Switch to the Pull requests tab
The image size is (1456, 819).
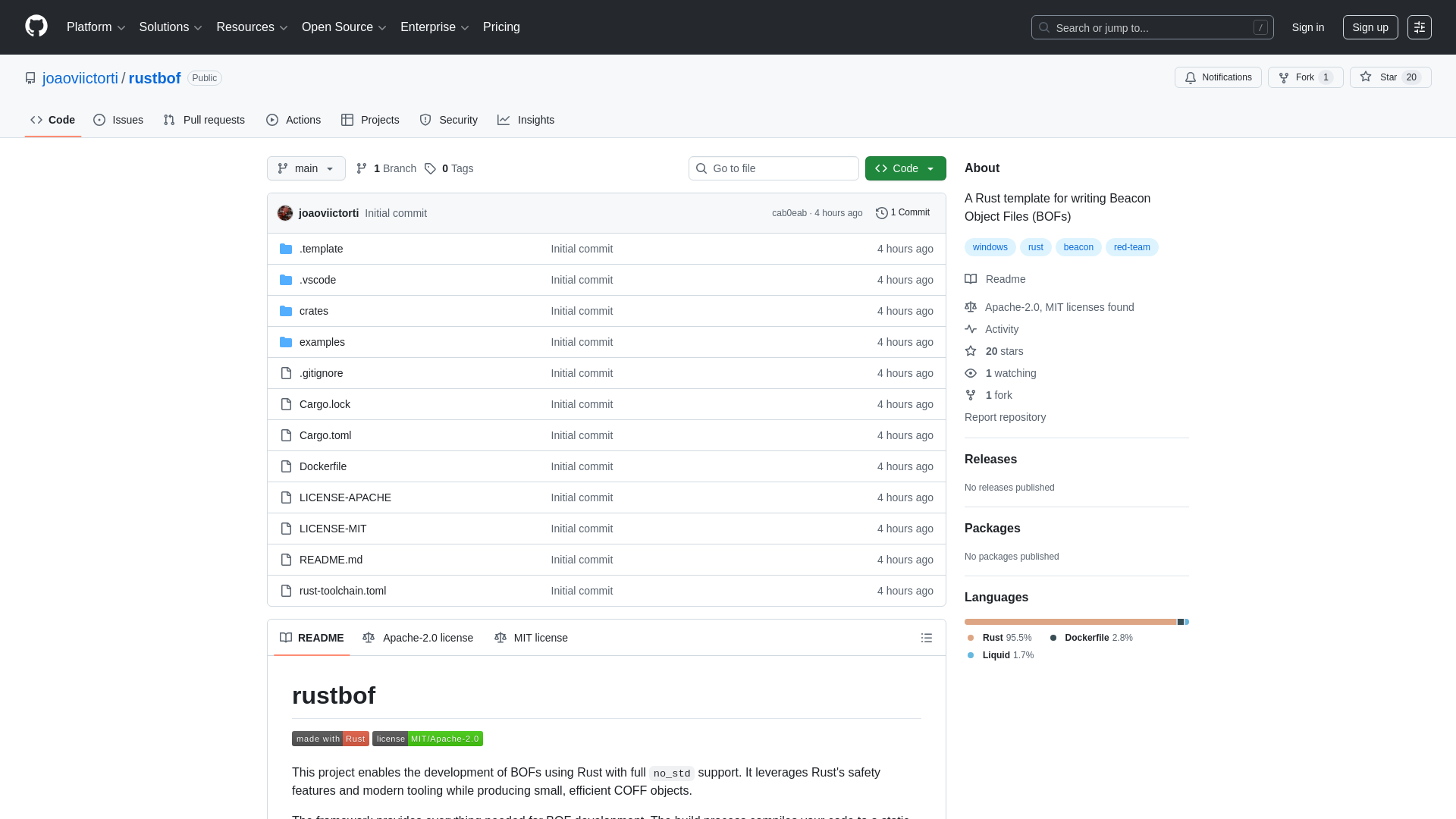pyautogui.click(x=203, y=120)
